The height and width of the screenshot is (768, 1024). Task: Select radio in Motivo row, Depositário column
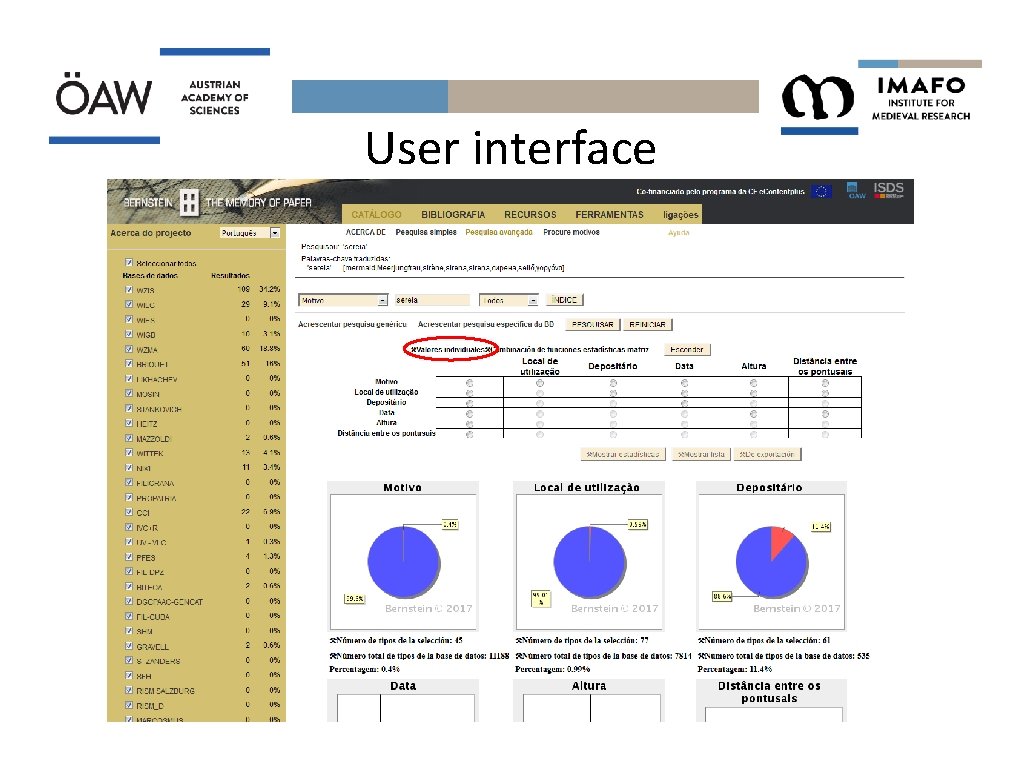tap(613, 383)
